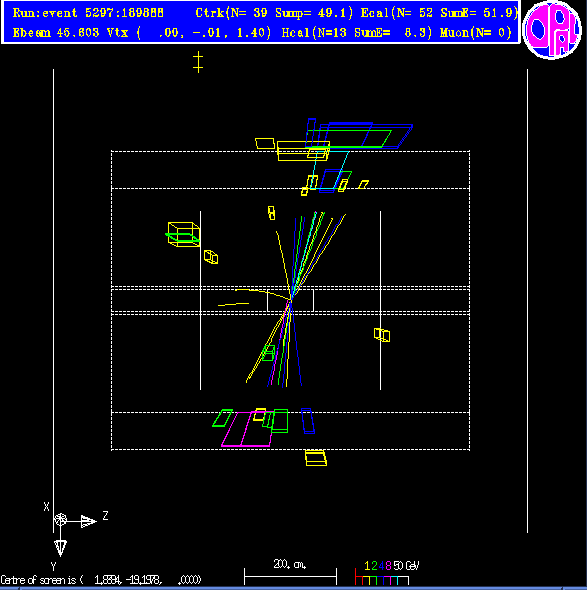Click the yellow 1 GeV color legend label
This screenshot has width=587, height=590.
point(367,566)
